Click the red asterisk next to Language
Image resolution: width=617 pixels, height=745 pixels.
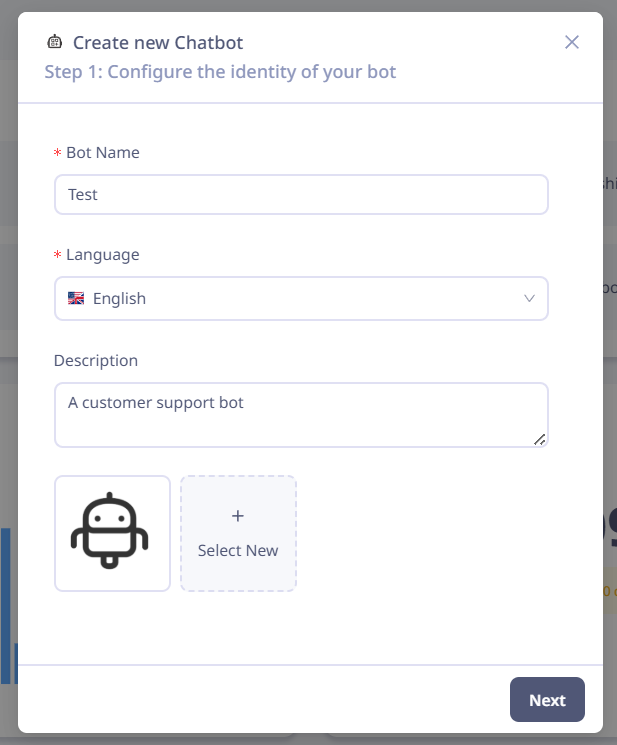(57, 255)
